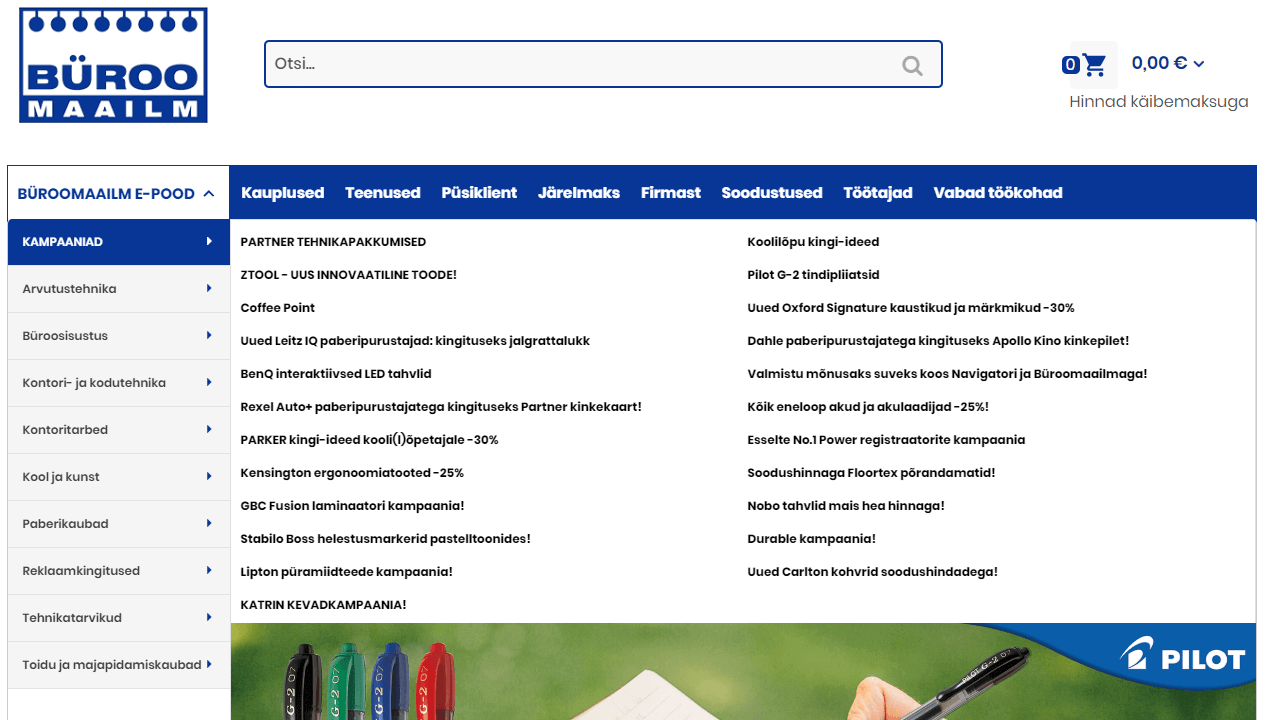
Task: Open Esselte No.1 Power registraatorite link
Action: pos(886,440)
